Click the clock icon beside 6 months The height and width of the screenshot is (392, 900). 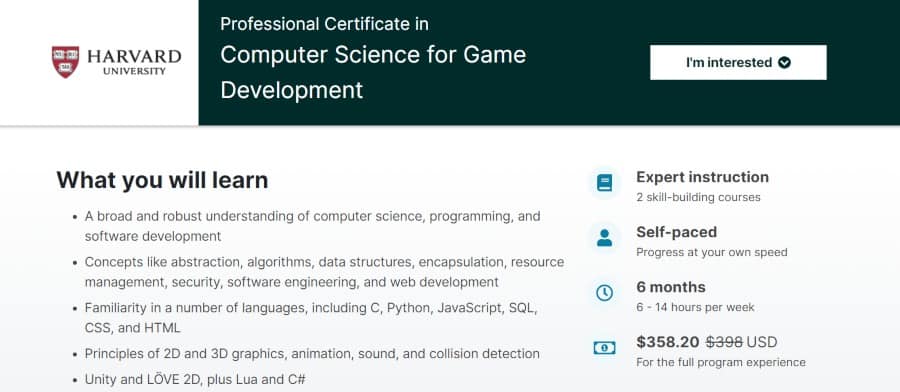(604, 293)
